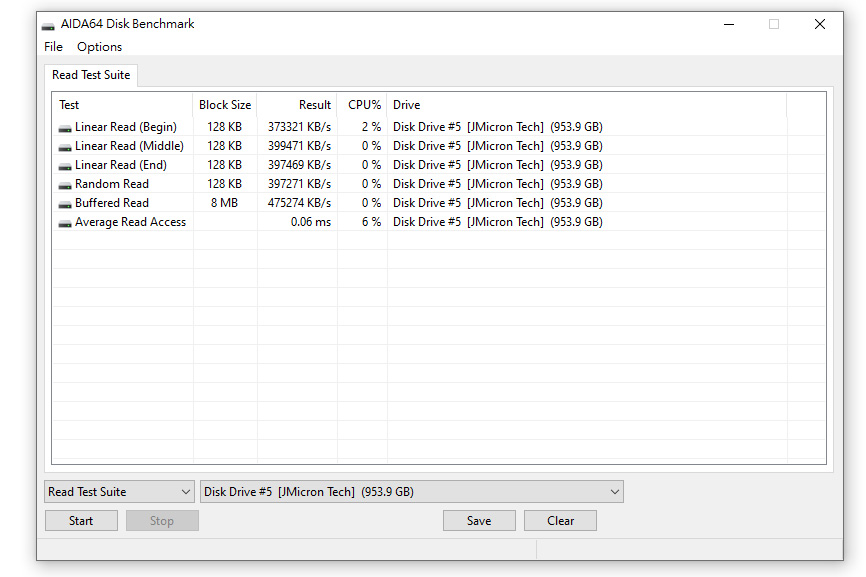Click the disk icon beside Linear Read (Begin)

tap(65, 128)
